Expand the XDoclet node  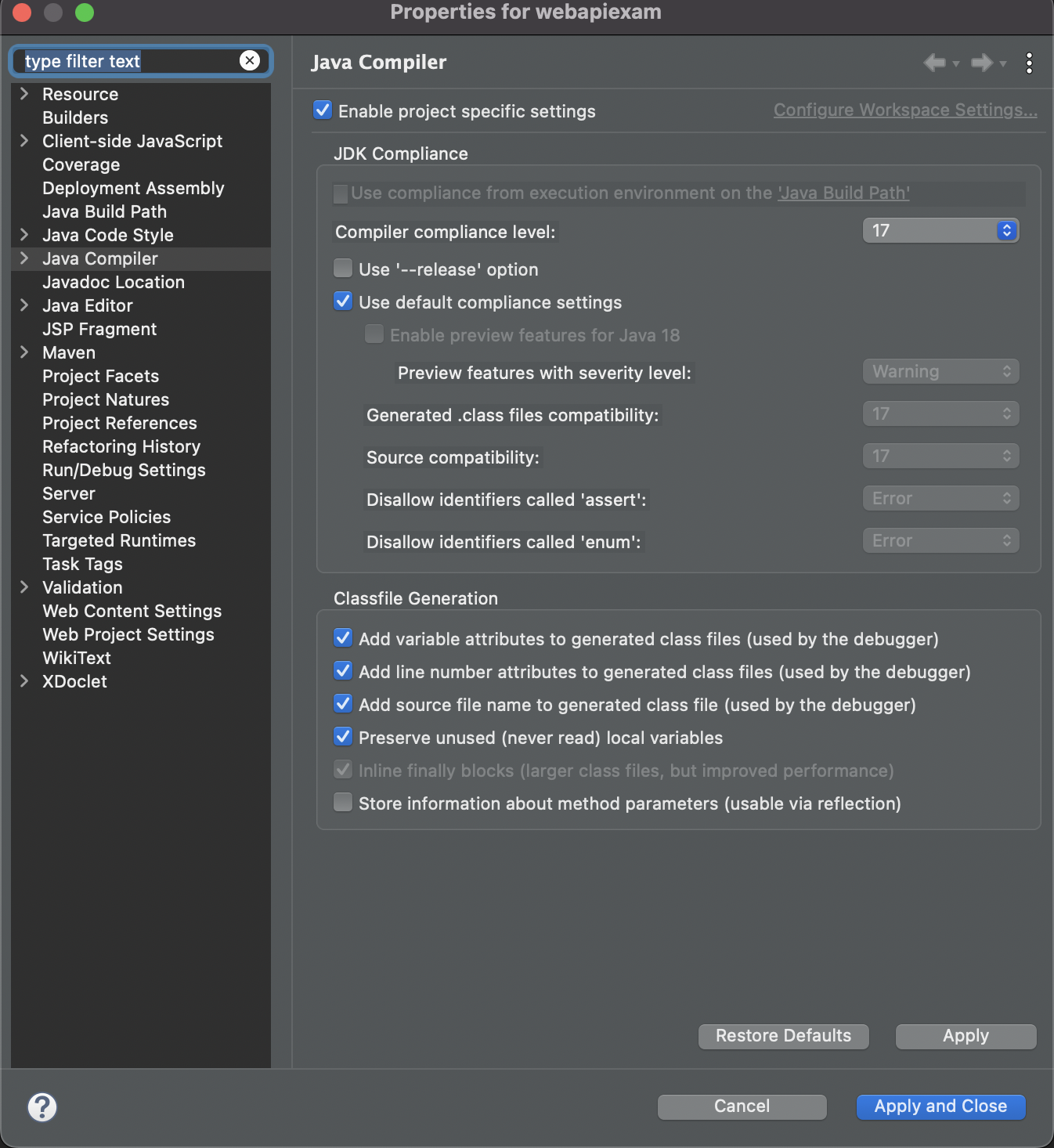point(24,681)
